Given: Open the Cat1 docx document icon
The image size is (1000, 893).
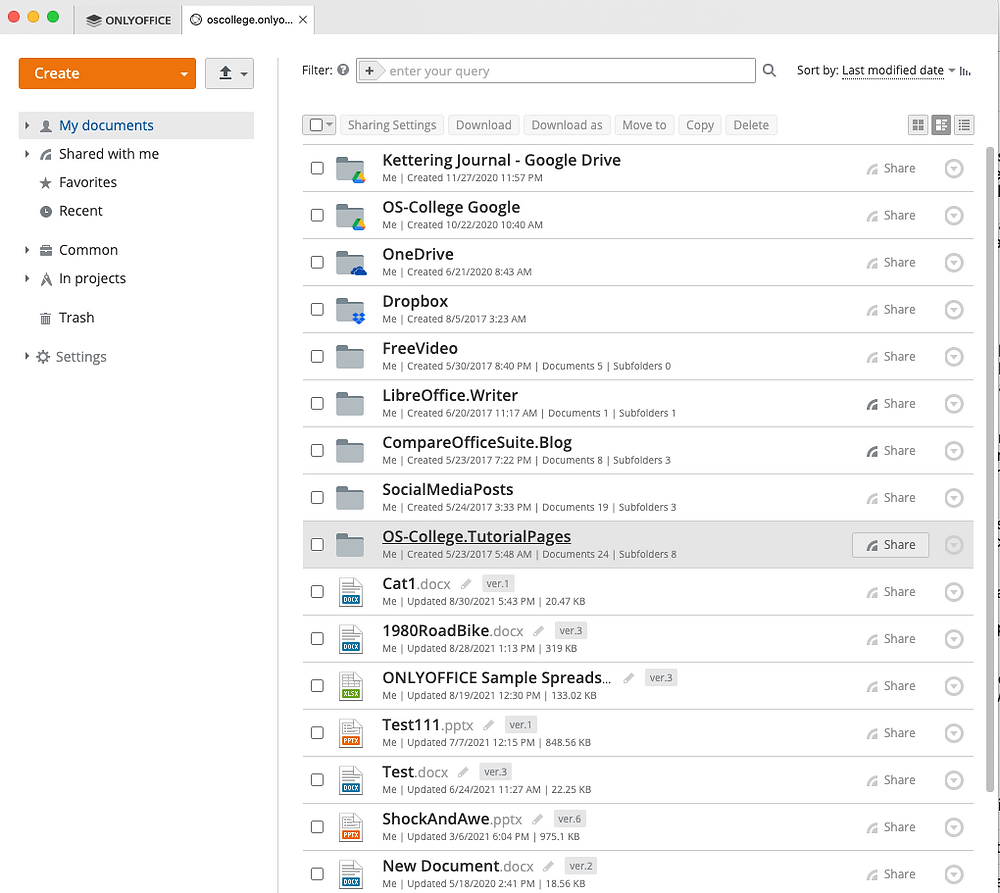Looking at the screenshot, I should pos(351,592).
